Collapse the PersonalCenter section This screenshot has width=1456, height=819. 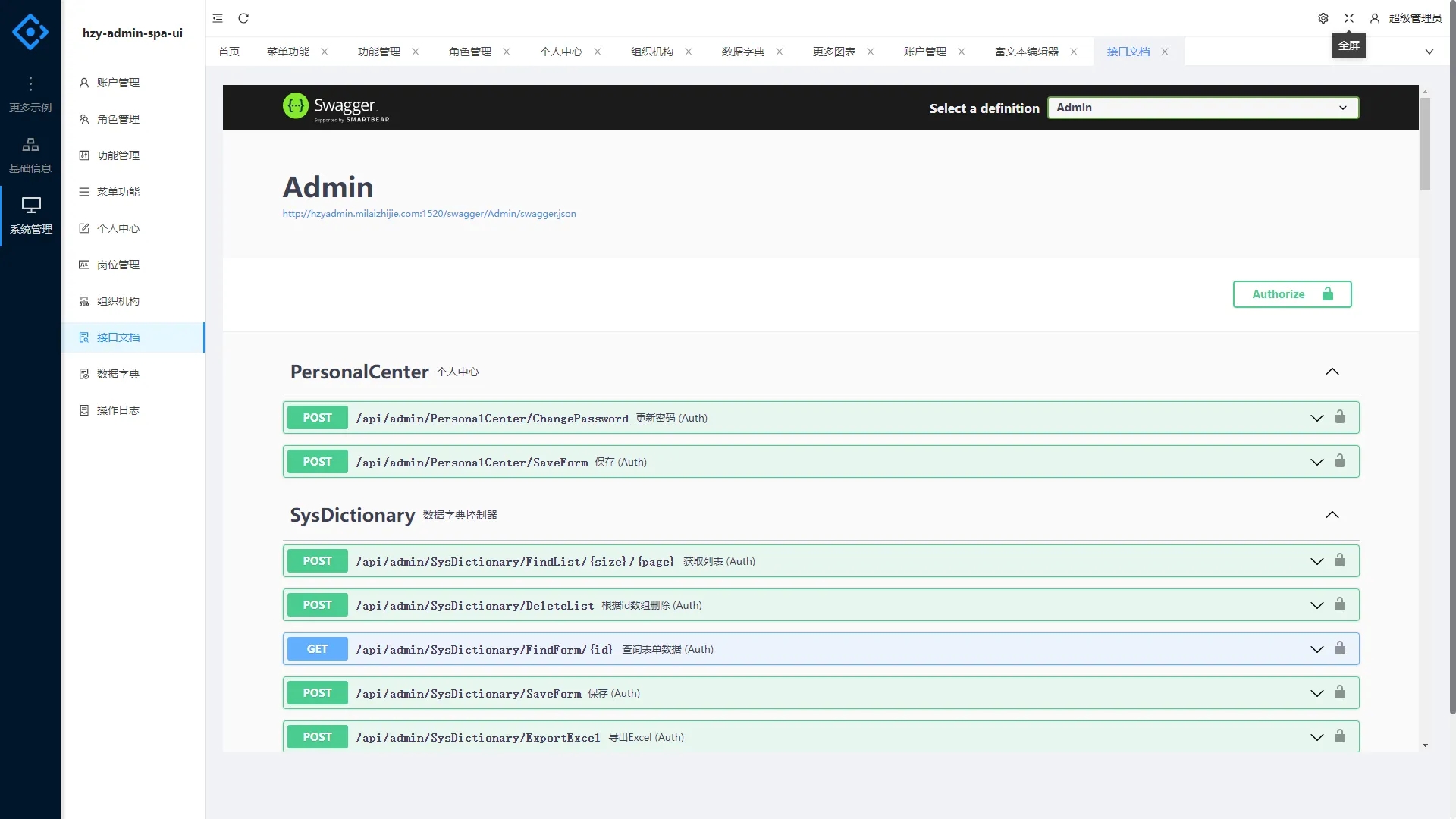(x=1332, y=372)
